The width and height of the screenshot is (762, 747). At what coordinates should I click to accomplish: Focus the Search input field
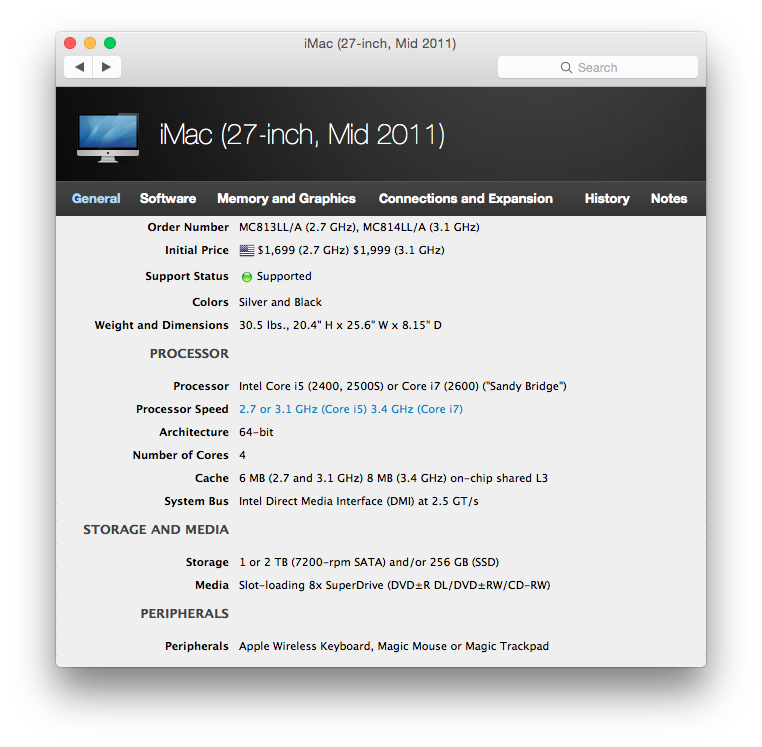click(598, 67)
